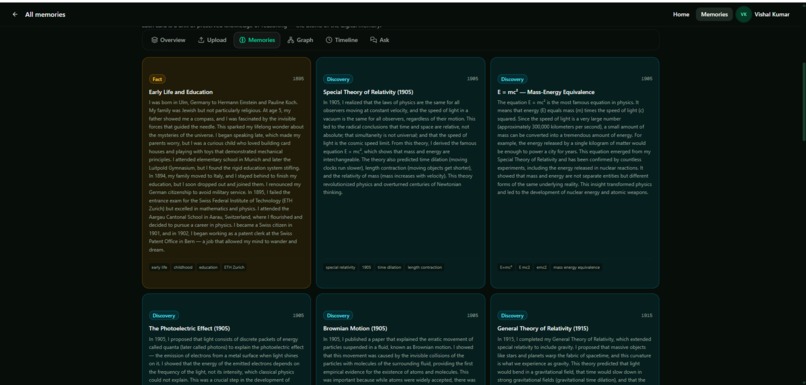Click the Vishal Kumar profile name
806x385 pixels.
coord(772,14)
